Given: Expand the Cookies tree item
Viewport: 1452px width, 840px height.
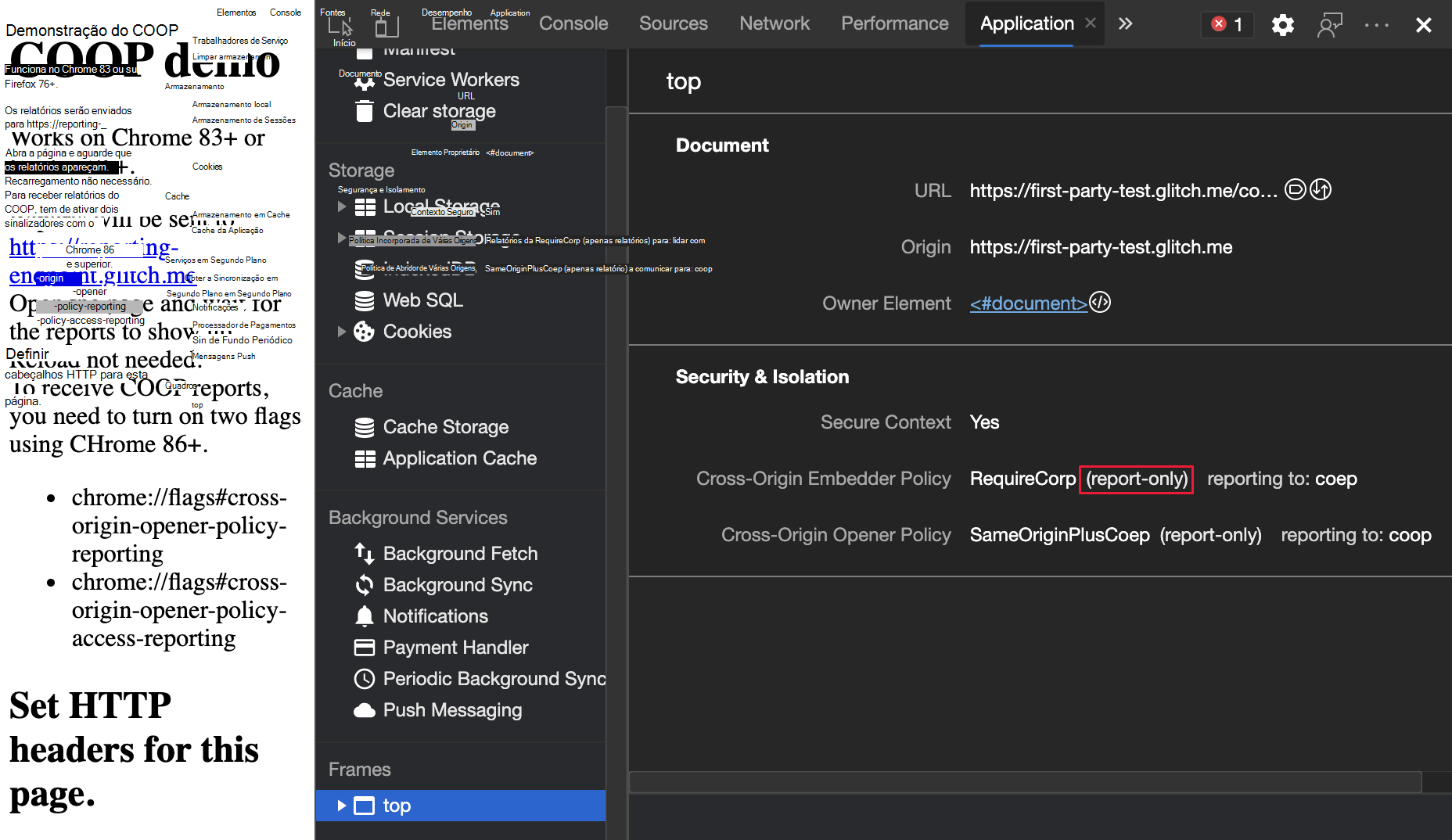Looking at the screenshot, I should pos(341,332).
